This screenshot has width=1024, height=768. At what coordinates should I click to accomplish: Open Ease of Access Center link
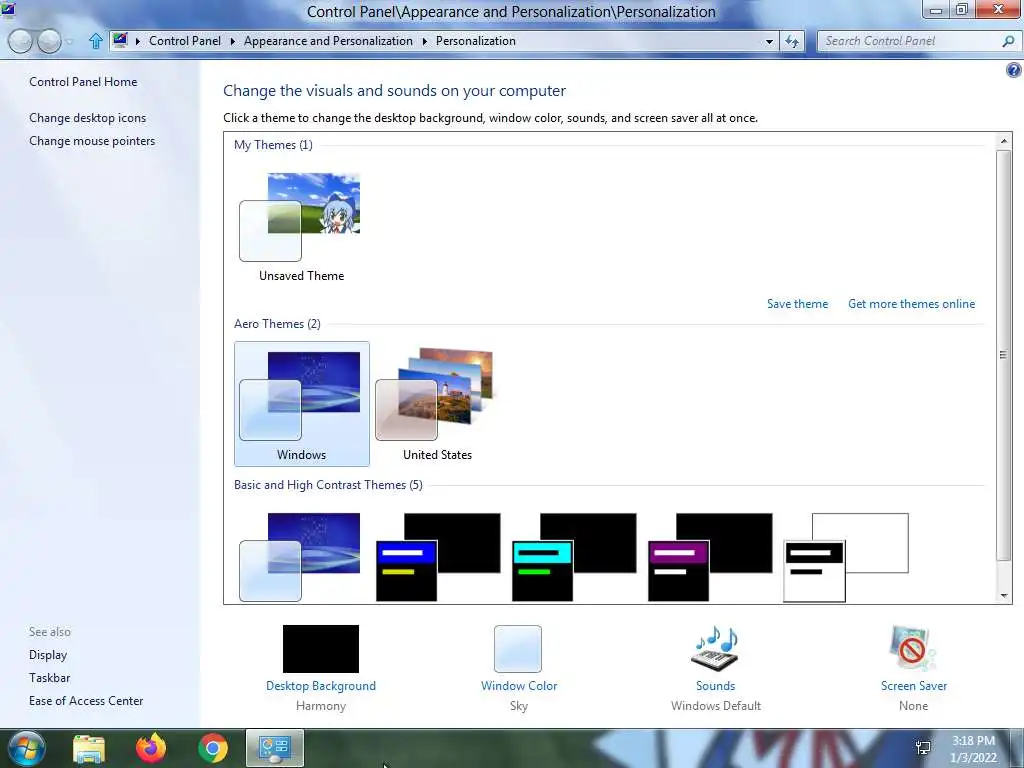[x=86, y=700]
